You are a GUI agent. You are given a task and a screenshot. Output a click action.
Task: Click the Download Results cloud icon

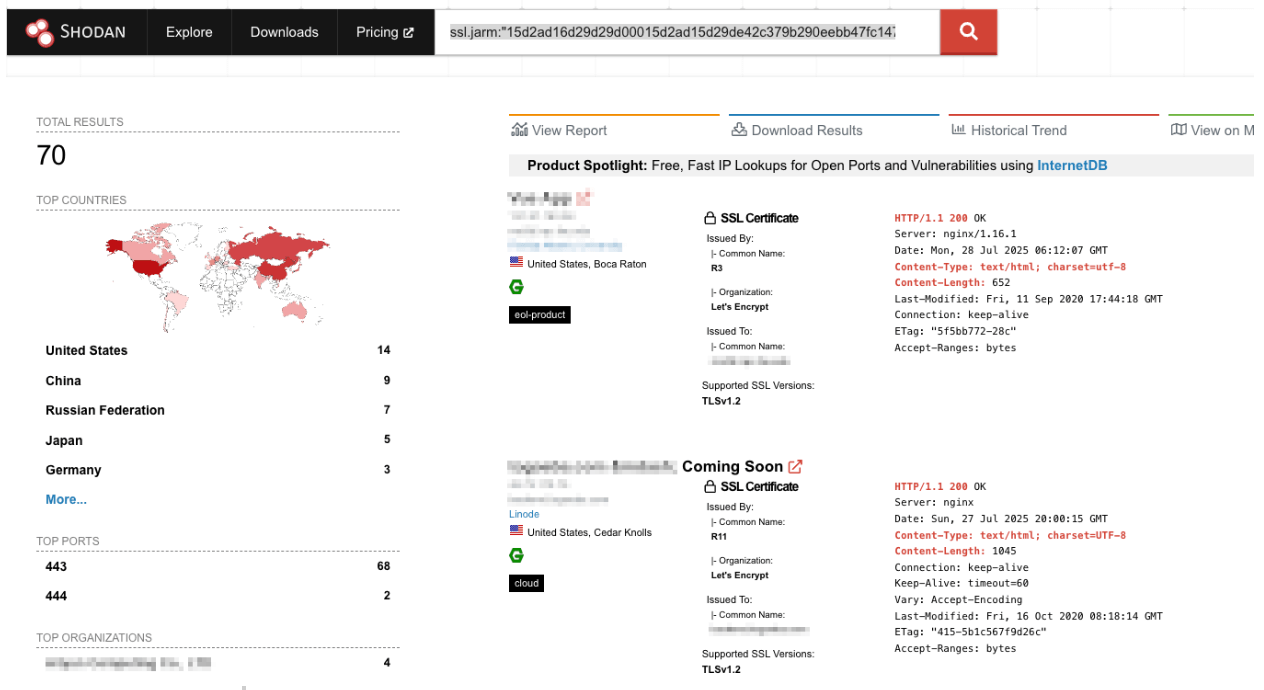[x=739, y=129]
